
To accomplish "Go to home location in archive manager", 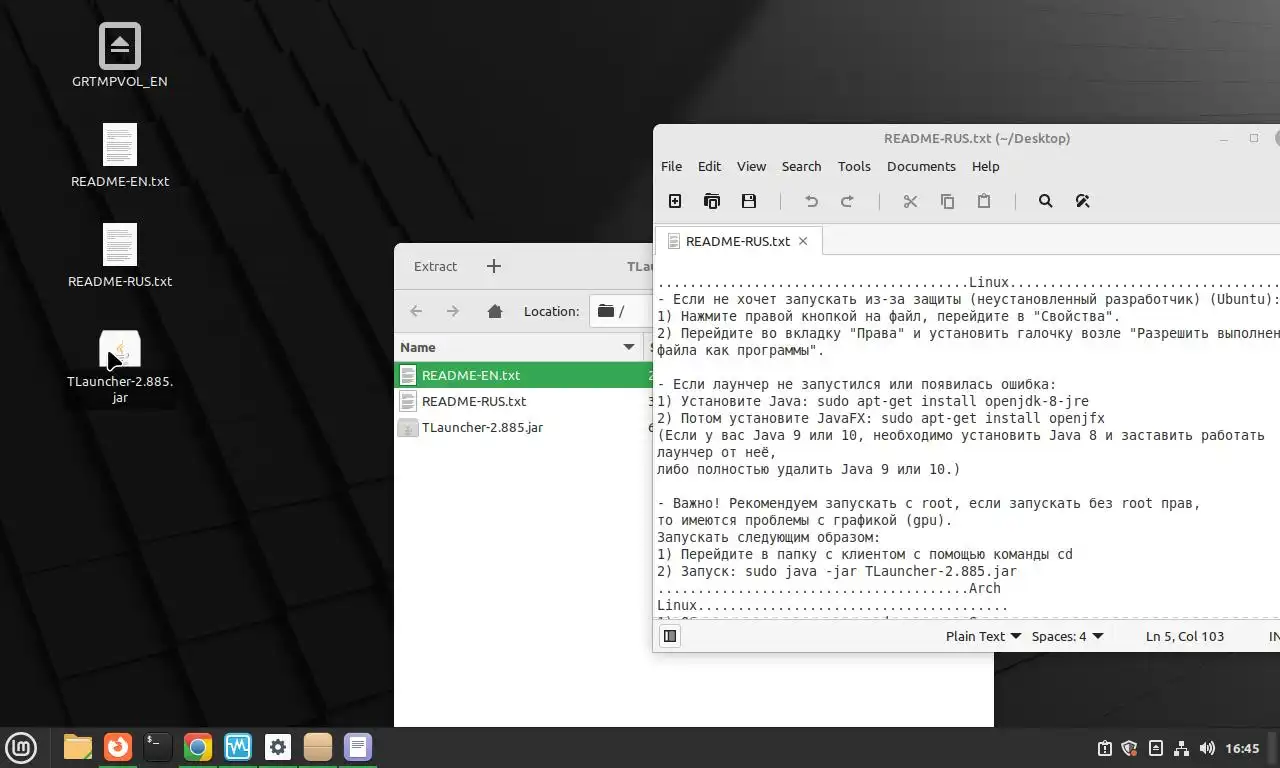I will coord(494,311).
